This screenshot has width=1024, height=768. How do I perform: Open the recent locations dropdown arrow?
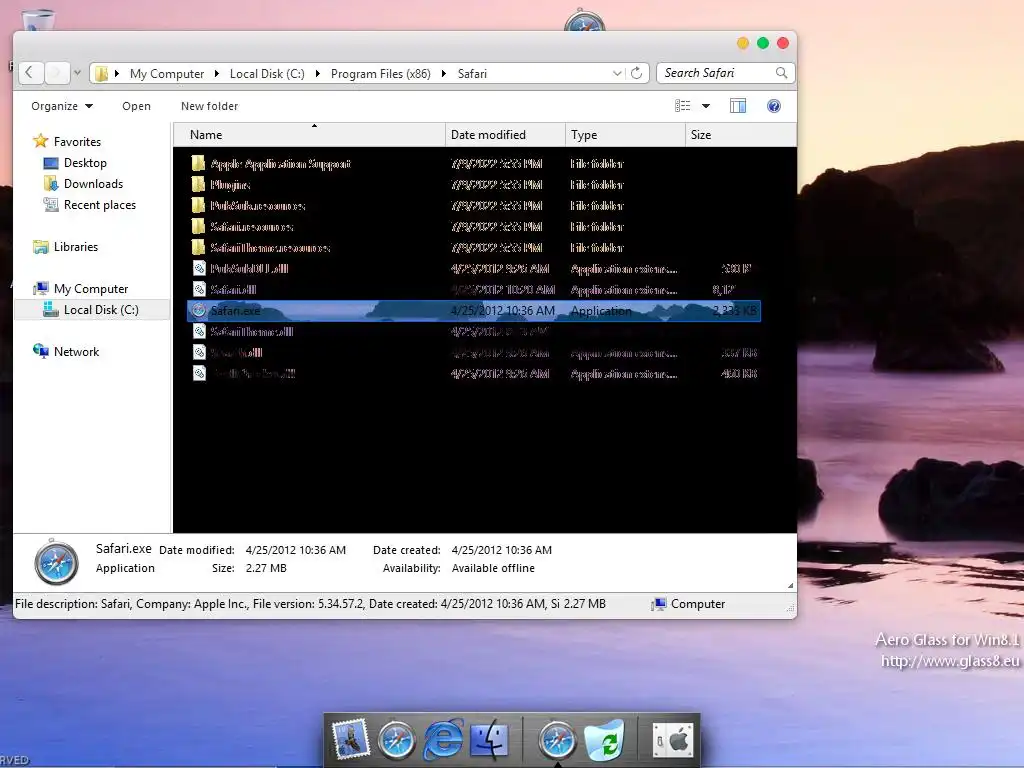tap(77, 73)
